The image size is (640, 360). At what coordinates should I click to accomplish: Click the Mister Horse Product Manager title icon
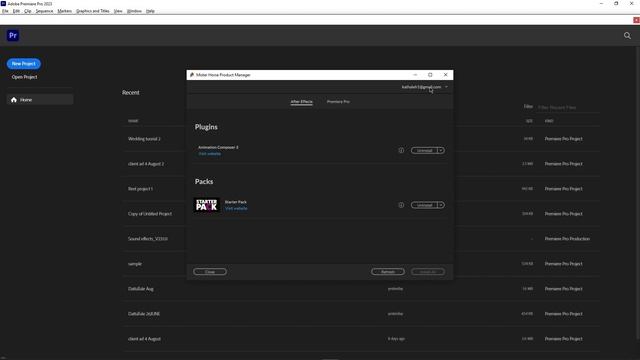(x=192, y=75)
